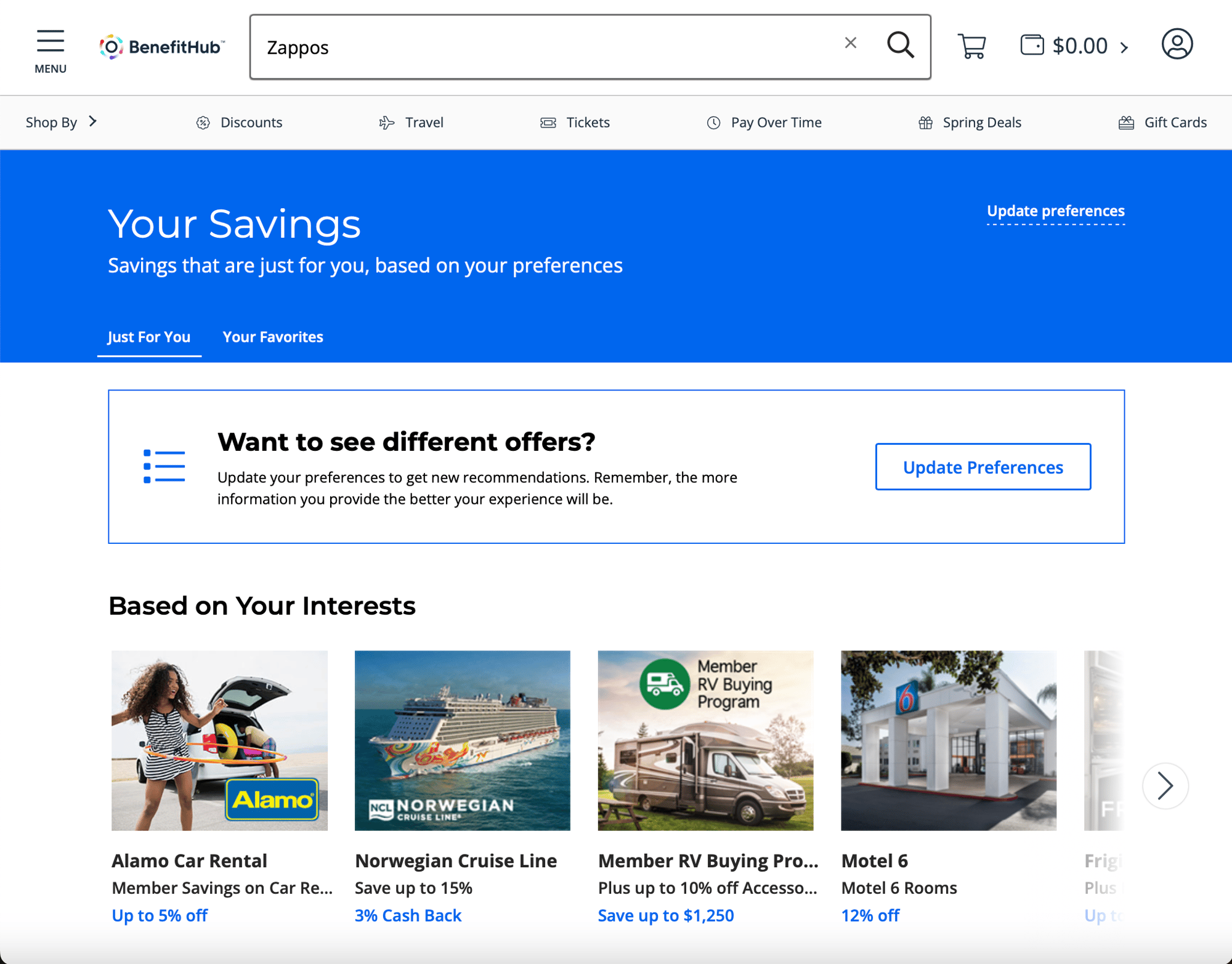
Task: Click 'Save up to 15%' text
Action: coord(413,888)
